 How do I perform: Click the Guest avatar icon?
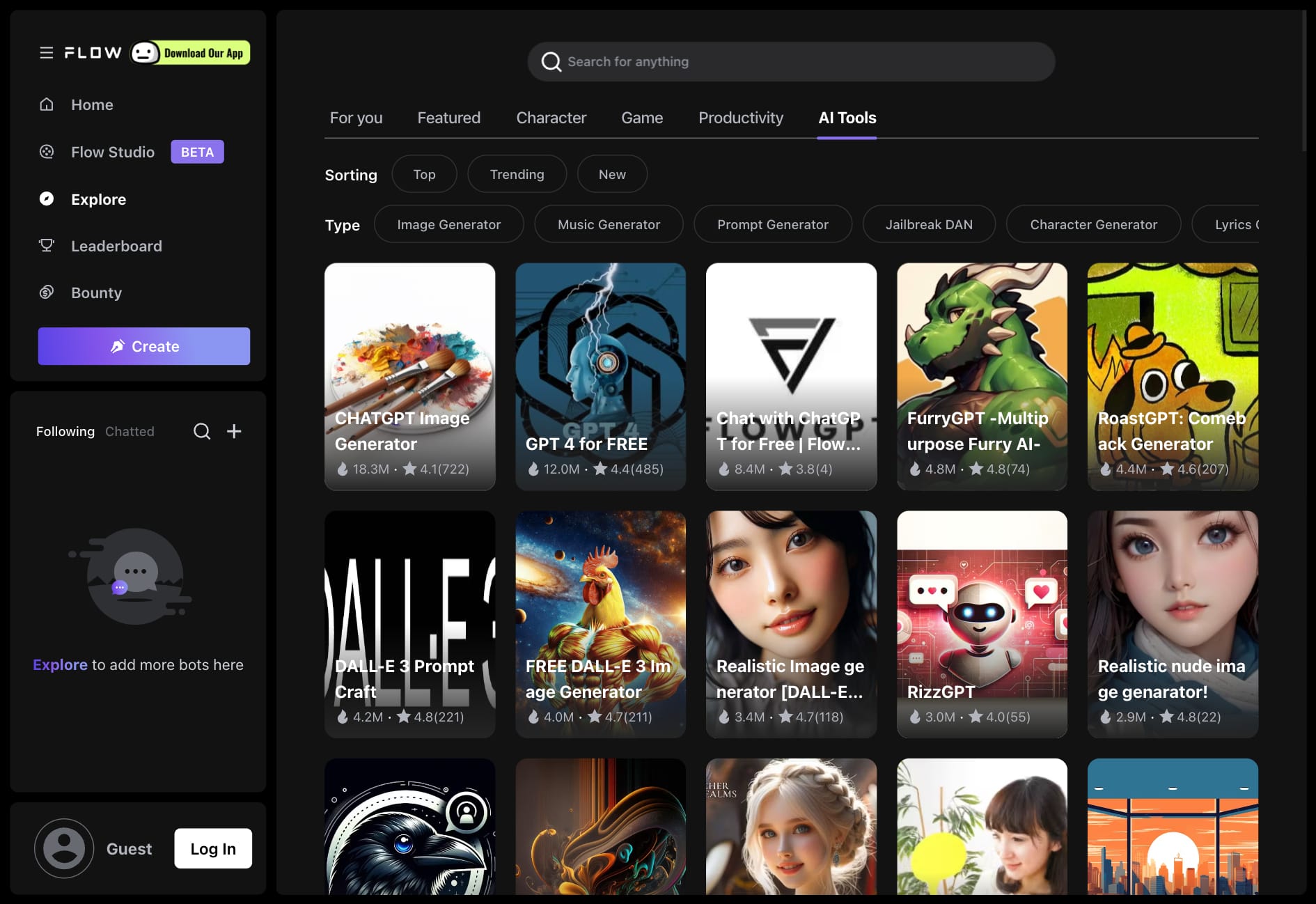(64, 848)
